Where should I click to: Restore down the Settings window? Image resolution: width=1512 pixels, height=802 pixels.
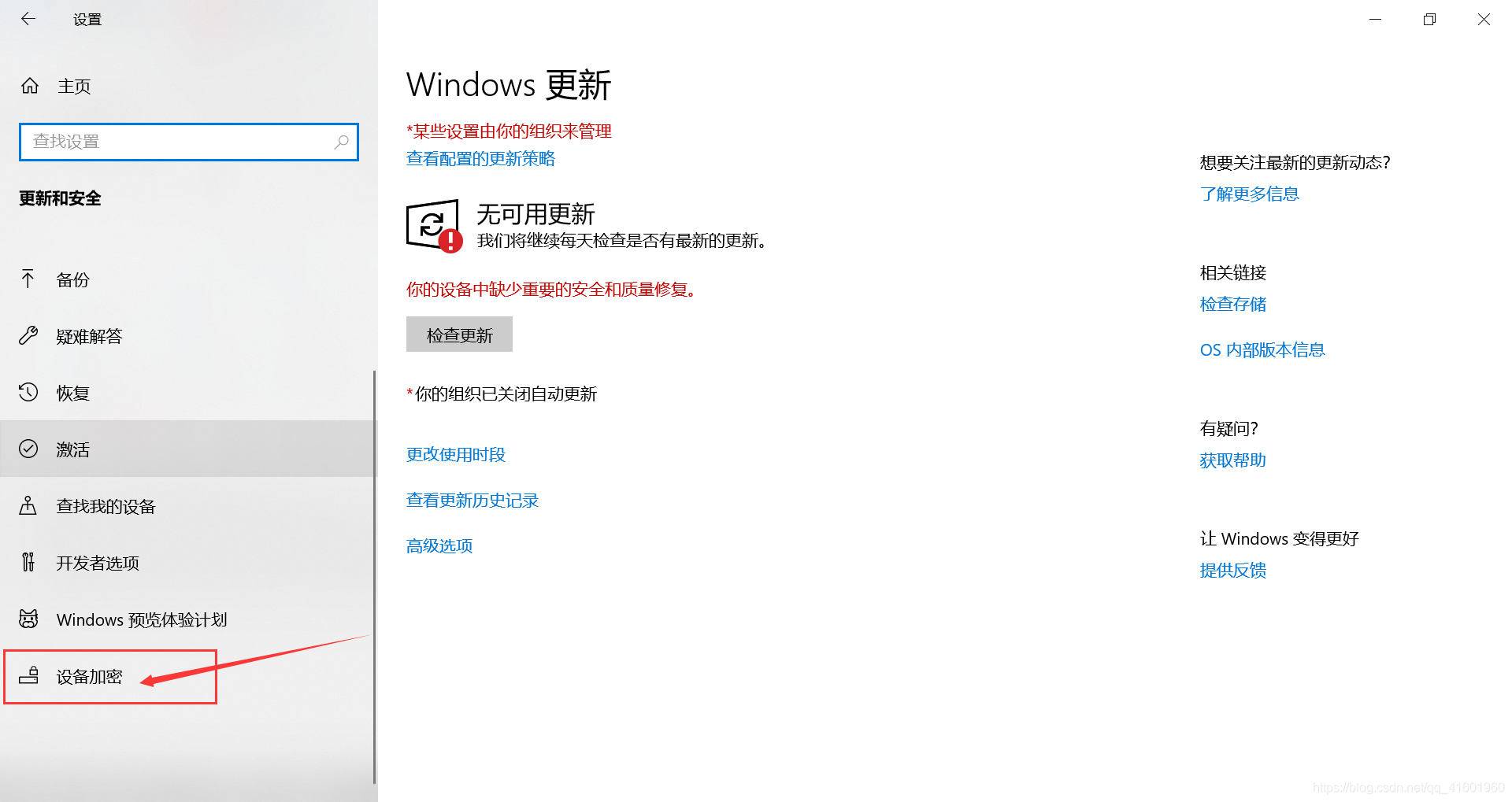tap(1429, 19)
